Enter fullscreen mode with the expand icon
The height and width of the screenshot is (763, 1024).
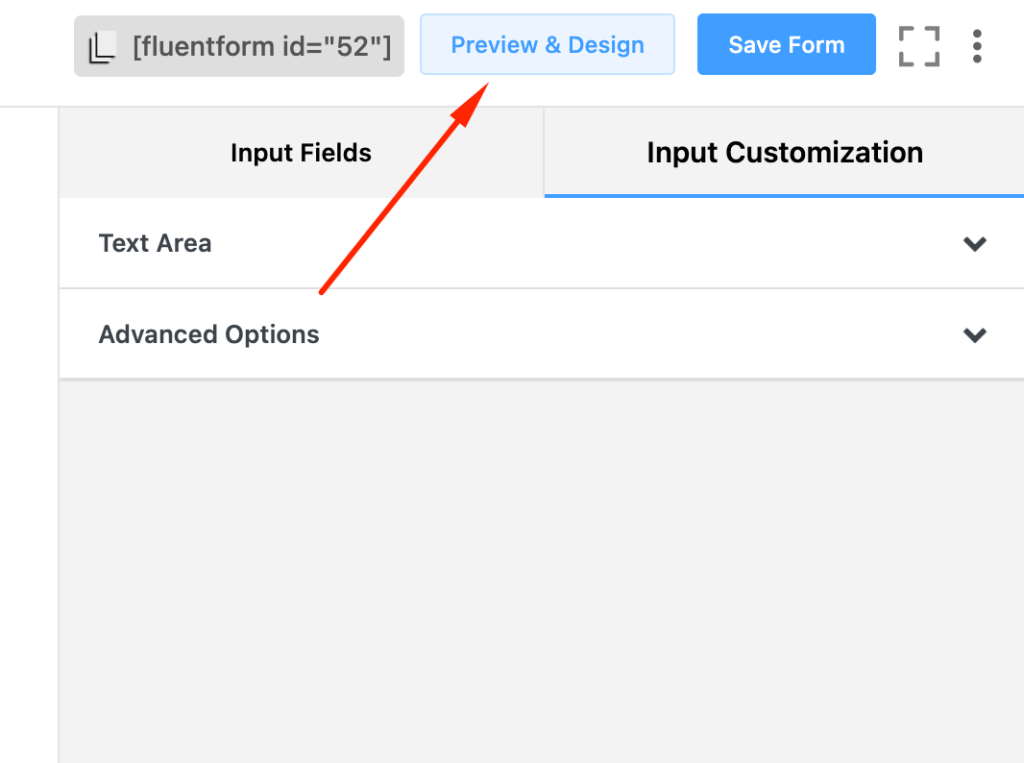919,46
